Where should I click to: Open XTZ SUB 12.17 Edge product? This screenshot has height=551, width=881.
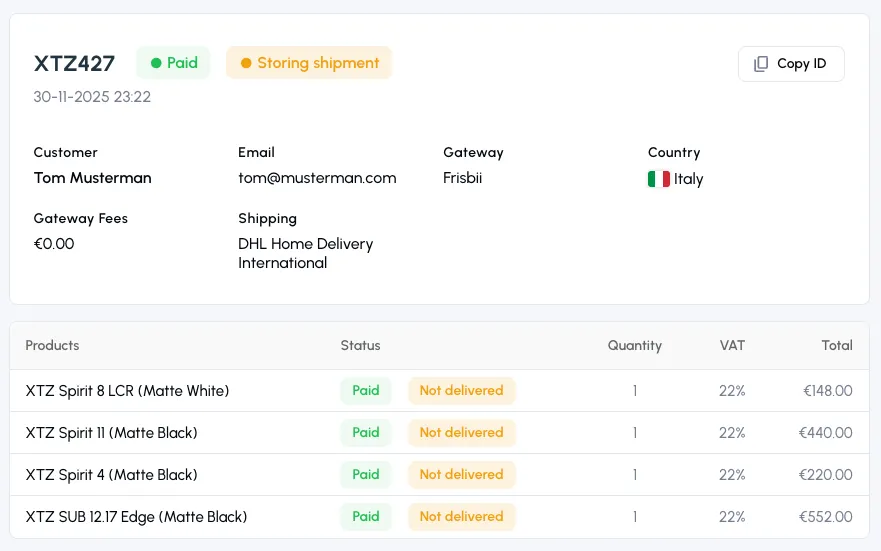136,517
